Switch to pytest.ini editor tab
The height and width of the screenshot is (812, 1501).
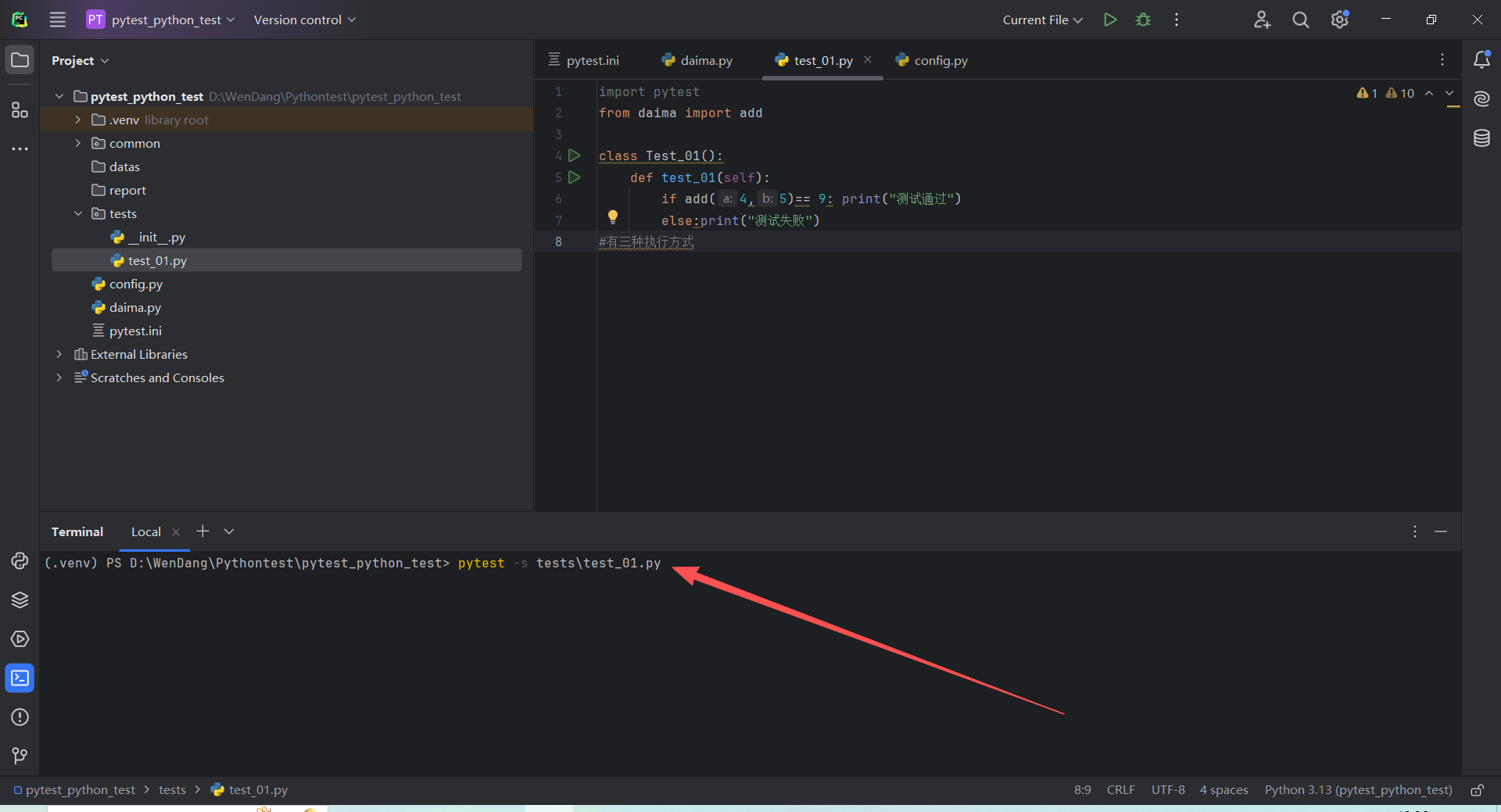584,60
